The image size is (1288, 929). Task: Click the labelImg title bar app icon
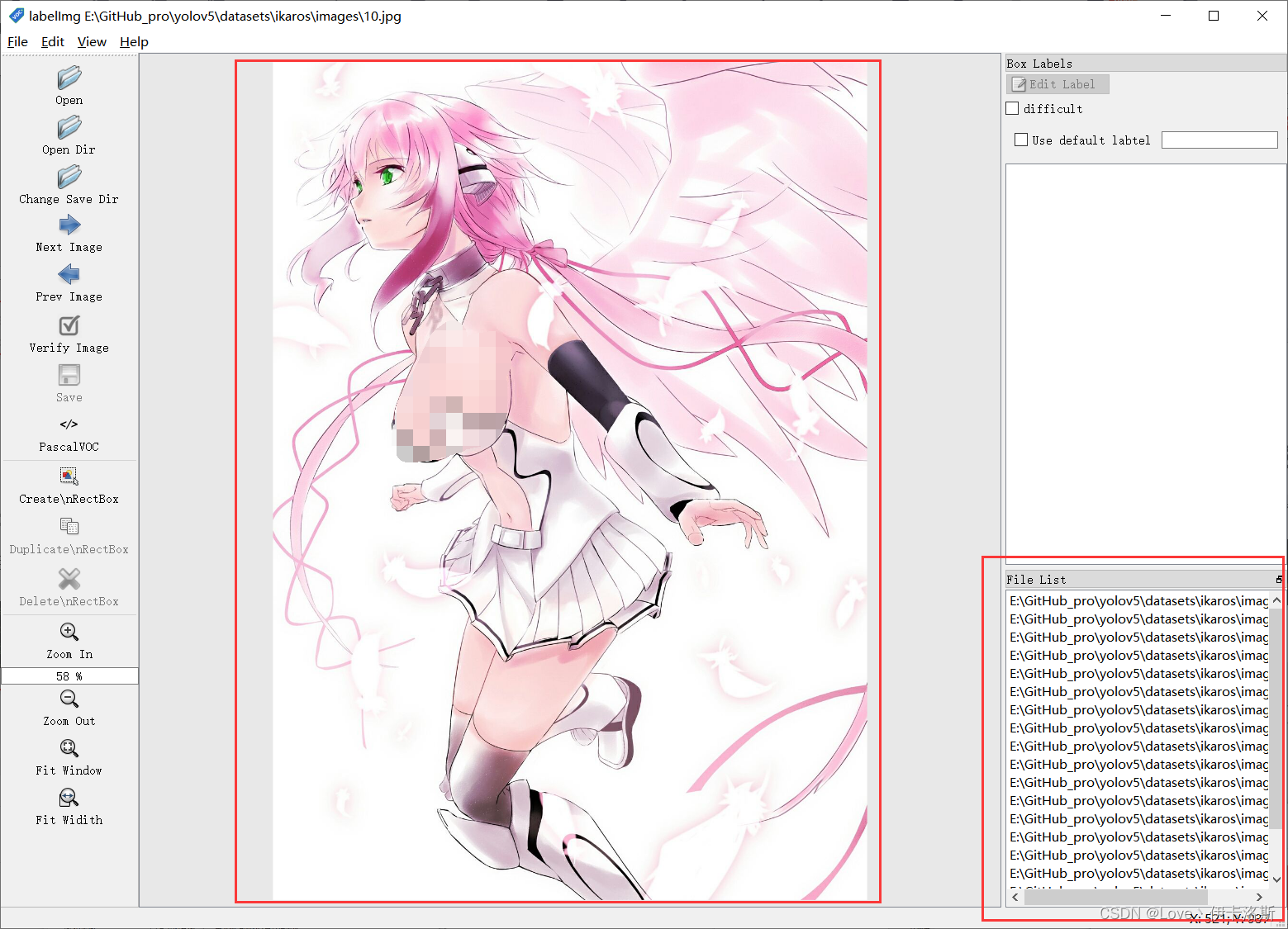point(16,16)
